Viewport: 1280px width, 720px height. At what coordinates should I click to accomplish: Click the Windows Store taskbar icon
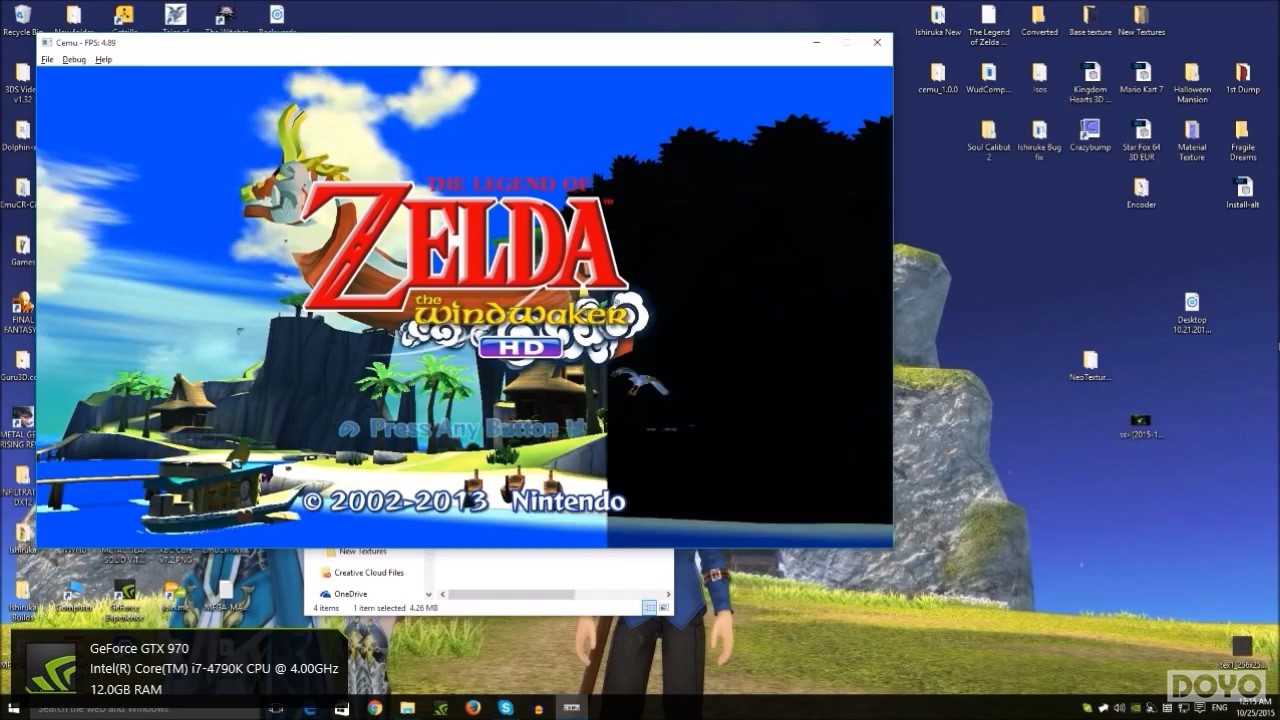pyautogui.click(x=342, y=708)
